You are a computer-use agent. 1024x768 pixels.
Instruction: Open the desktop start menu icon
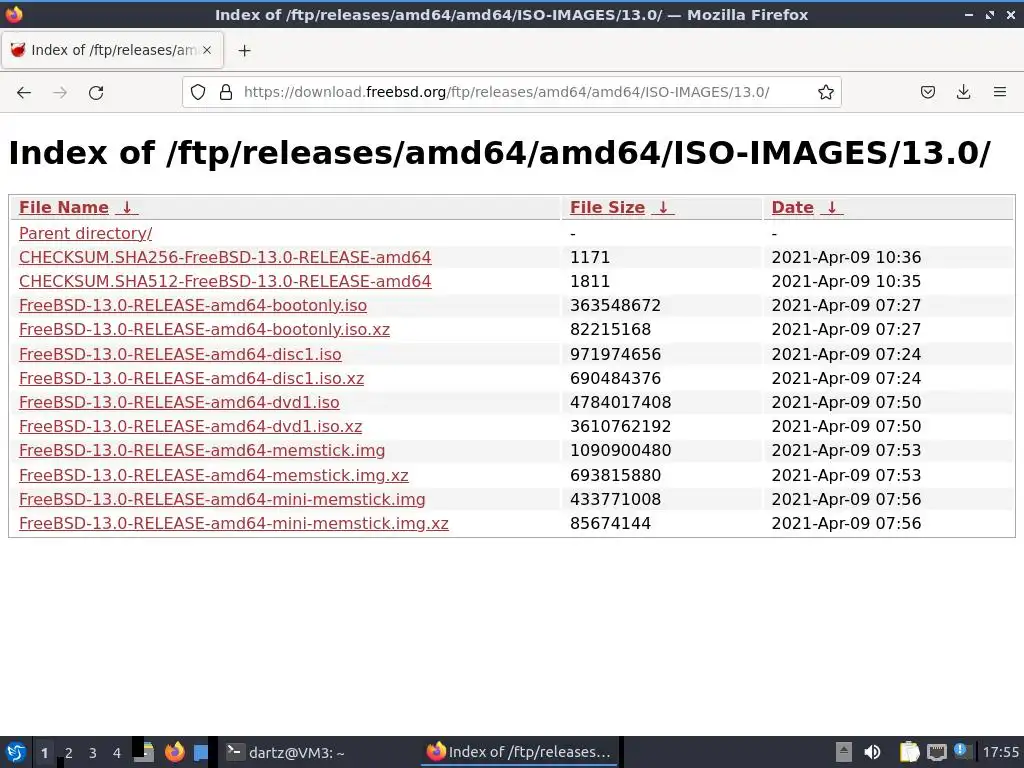[15, 752]
